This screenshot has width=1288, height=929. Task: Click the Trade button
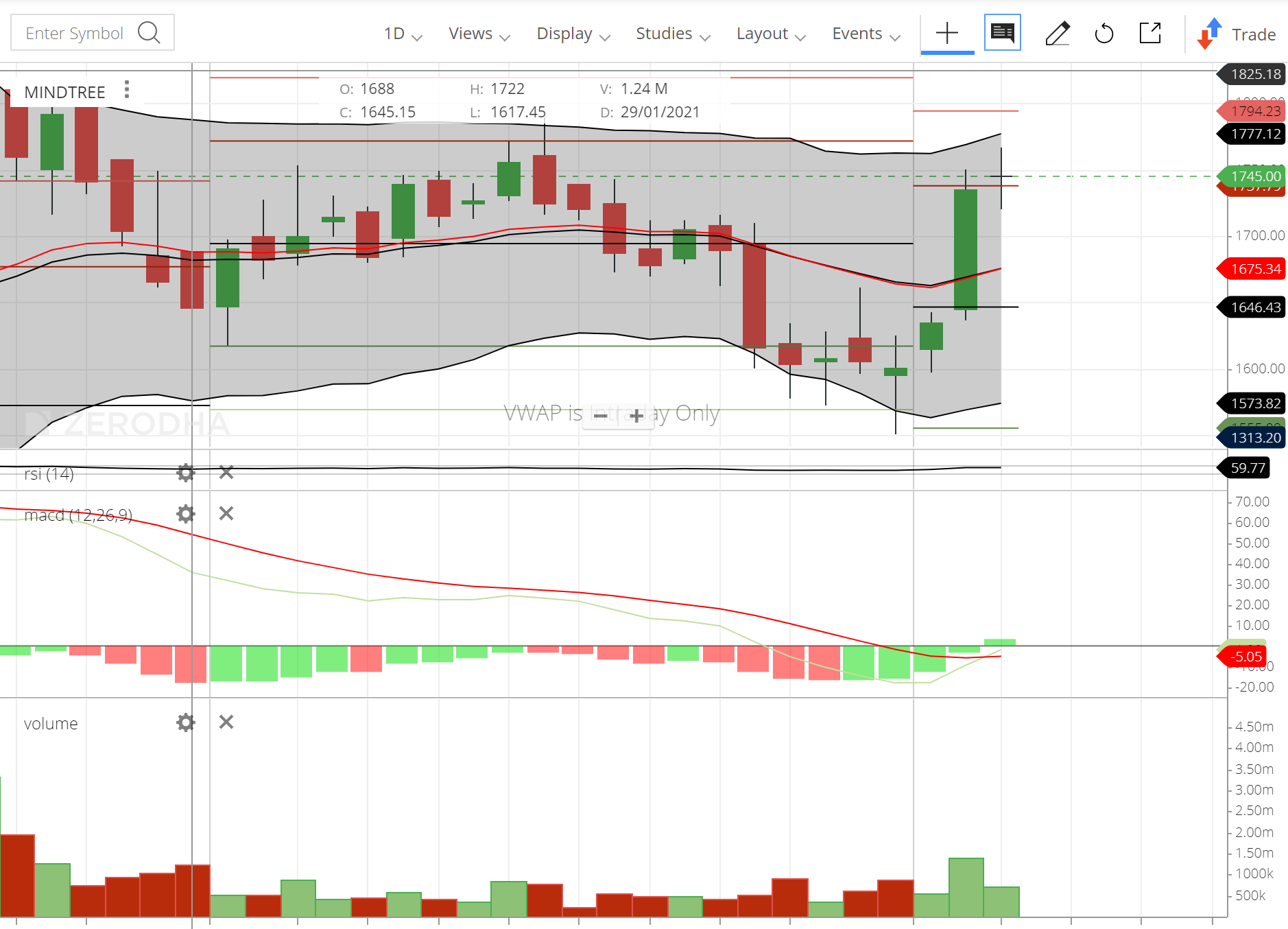tap(1237, 34)
